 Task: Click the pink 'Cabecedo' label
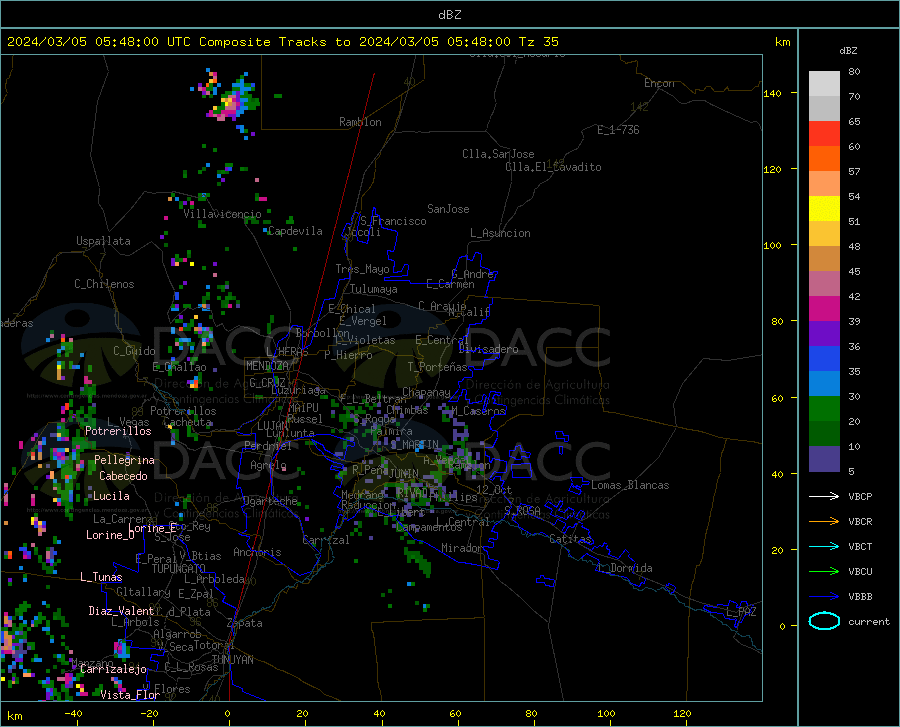(x=123, y=476)
